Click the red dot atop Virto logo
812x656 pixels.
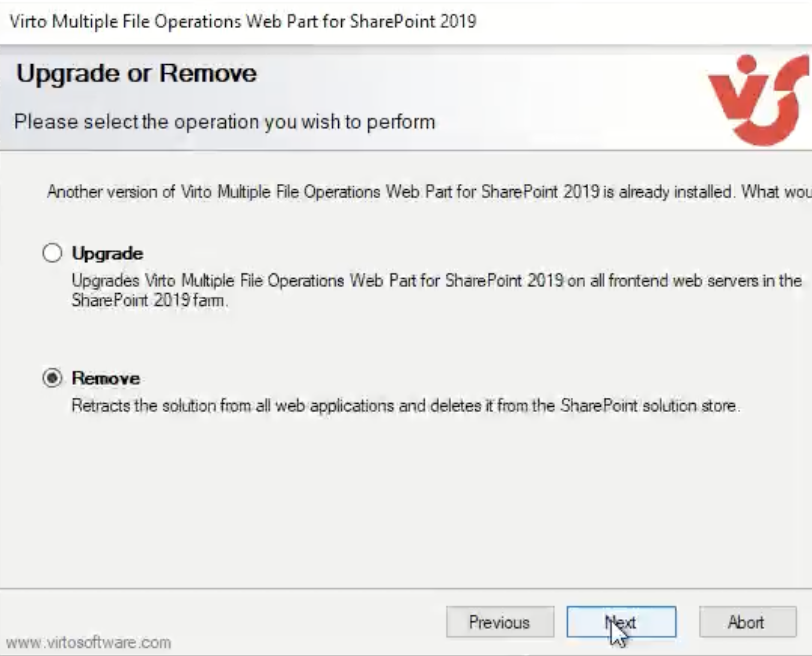pos(746,64)
